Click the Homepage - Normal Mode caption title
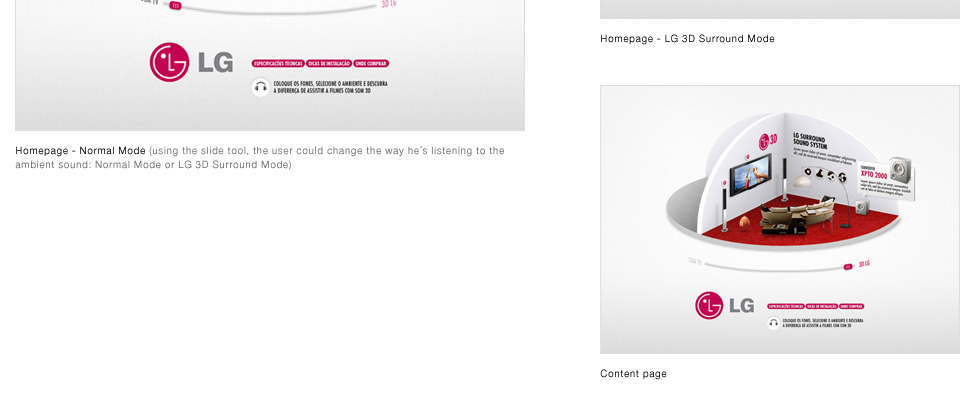 (x=80, y=150)
